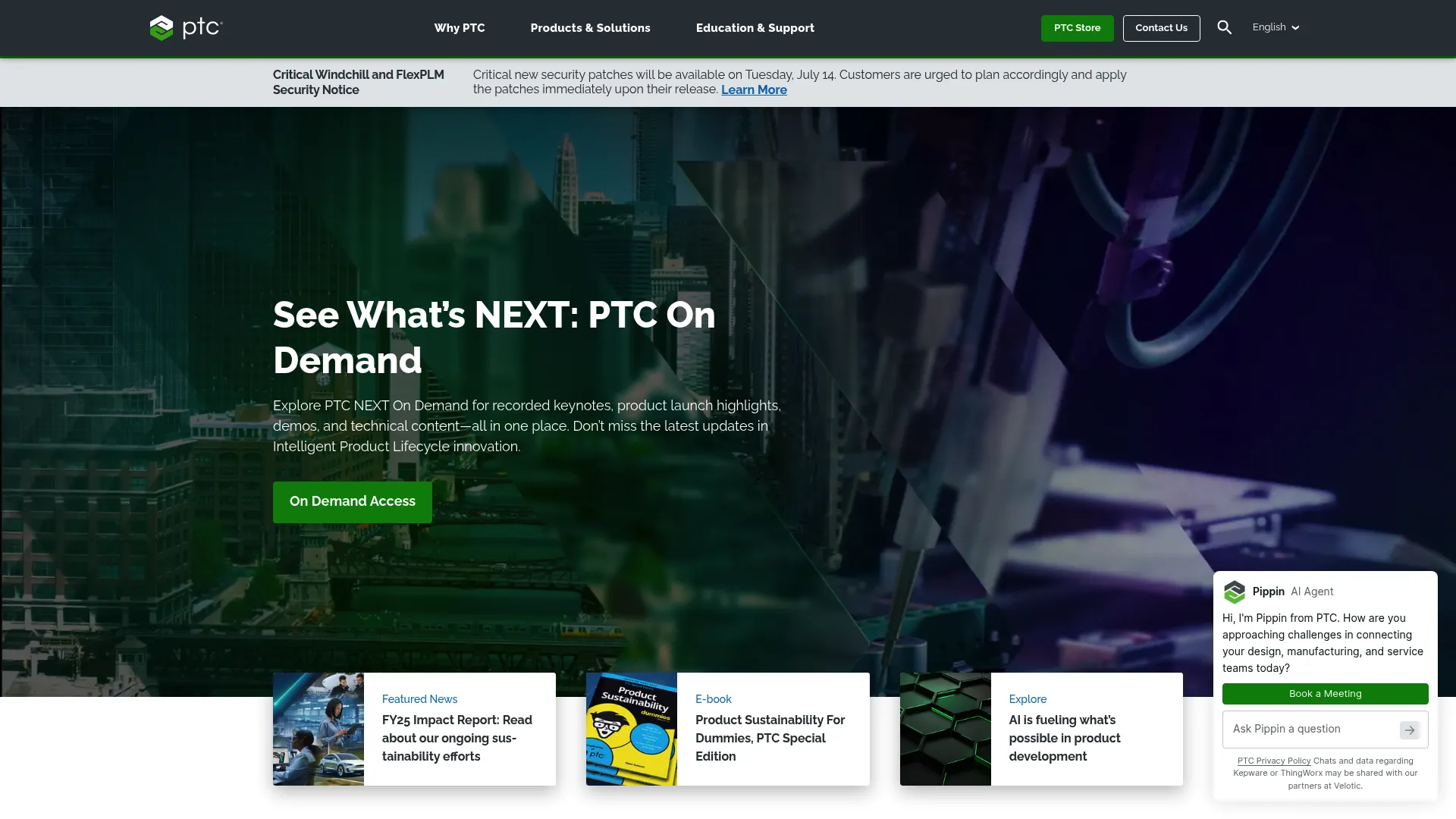Click the See What's NEXT headline
Screen dimensions: 1456x819
click(494, 337)
